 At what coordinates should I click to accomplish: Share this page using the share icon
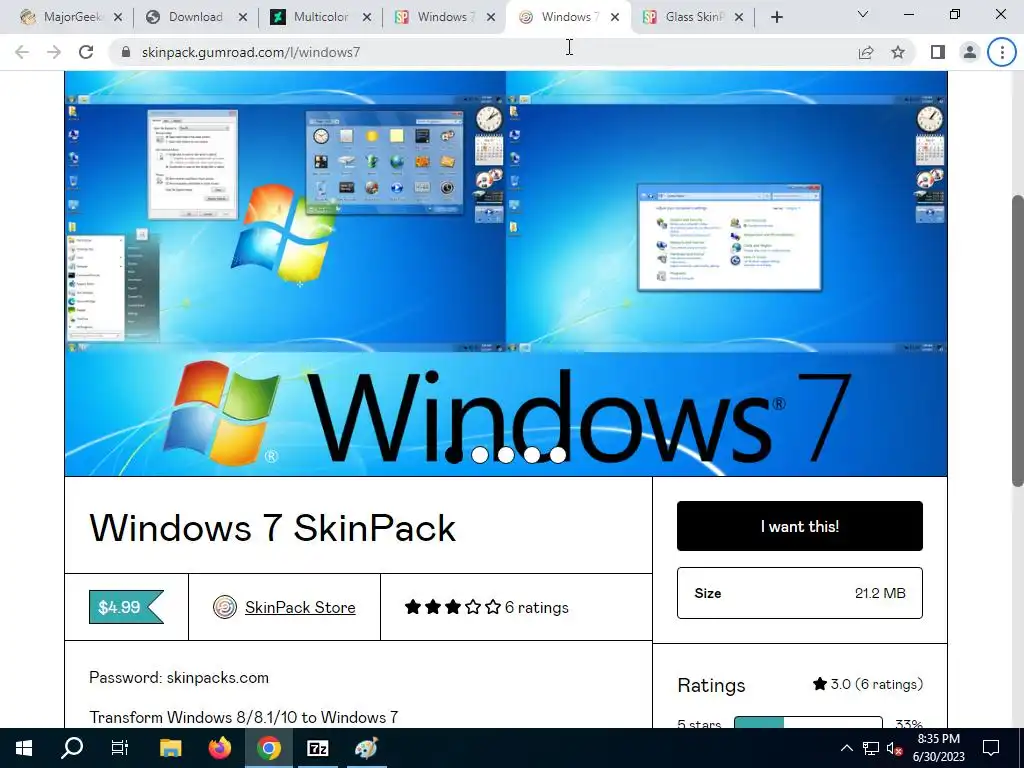click(866, 52)
